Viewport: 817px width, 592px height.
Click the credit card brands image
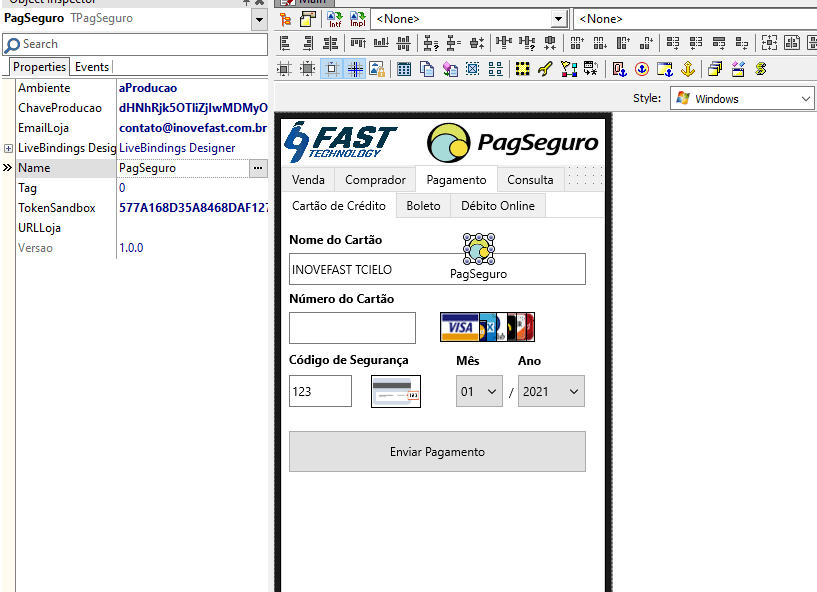pos(487,327)
